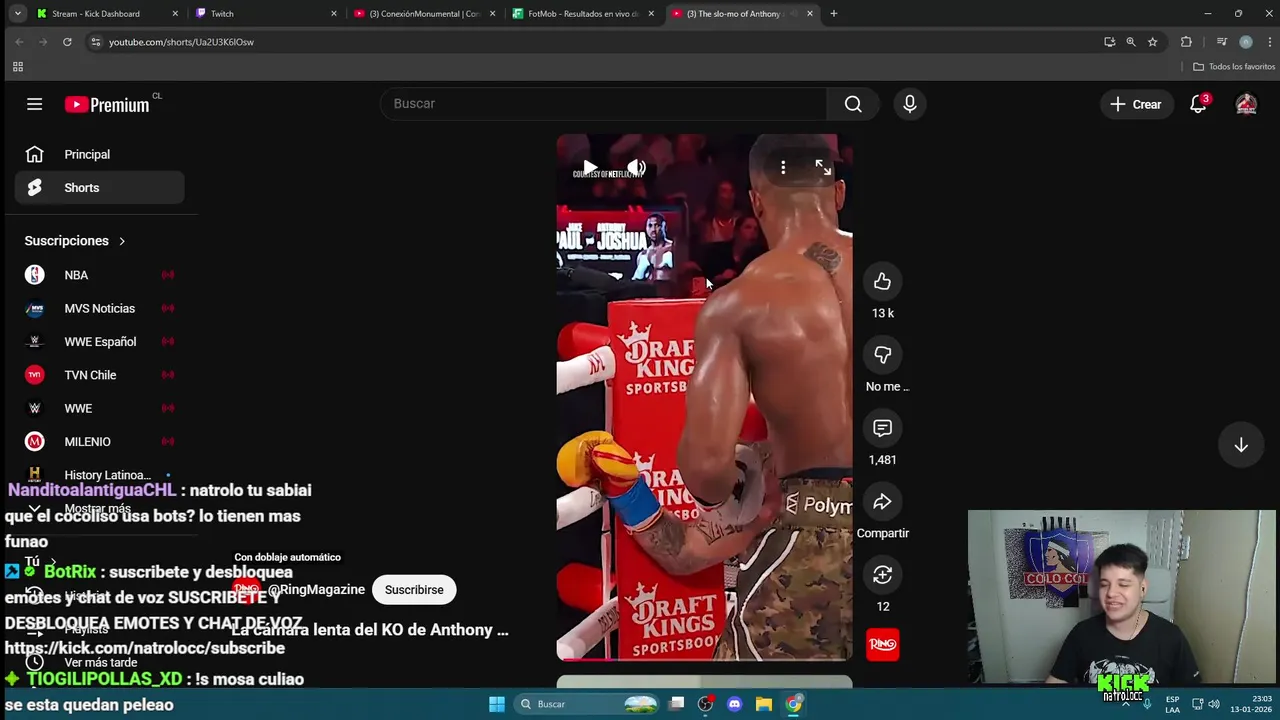Open the YouTube account avatar menu

(1246, 104)
